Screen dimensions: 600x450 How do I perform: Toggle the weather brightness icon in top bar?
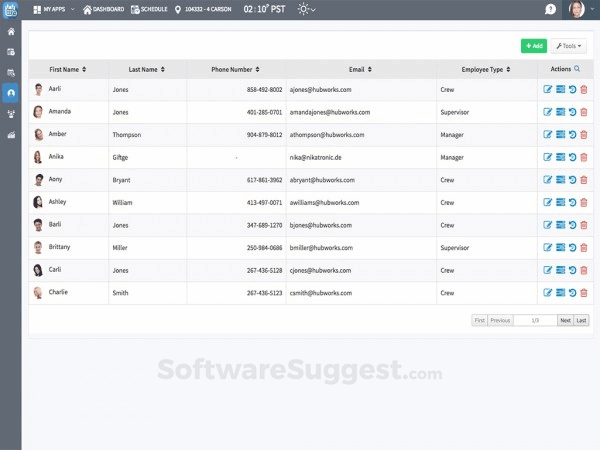tap(304, 9)
